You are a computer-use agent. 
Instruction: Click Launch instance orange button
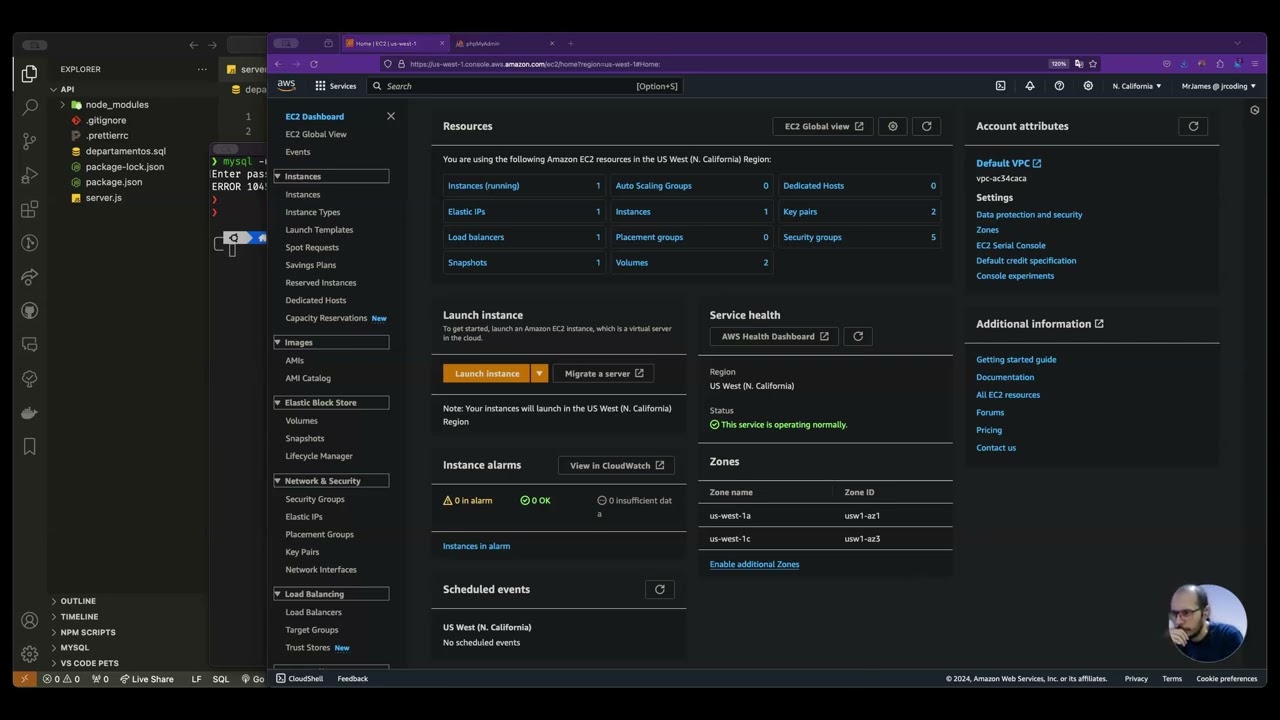tap(487, 373)
